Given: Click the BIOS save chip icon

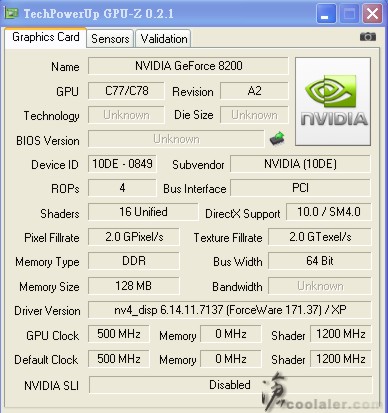Looking at the screenshot, I should click(x=277, y=139).
